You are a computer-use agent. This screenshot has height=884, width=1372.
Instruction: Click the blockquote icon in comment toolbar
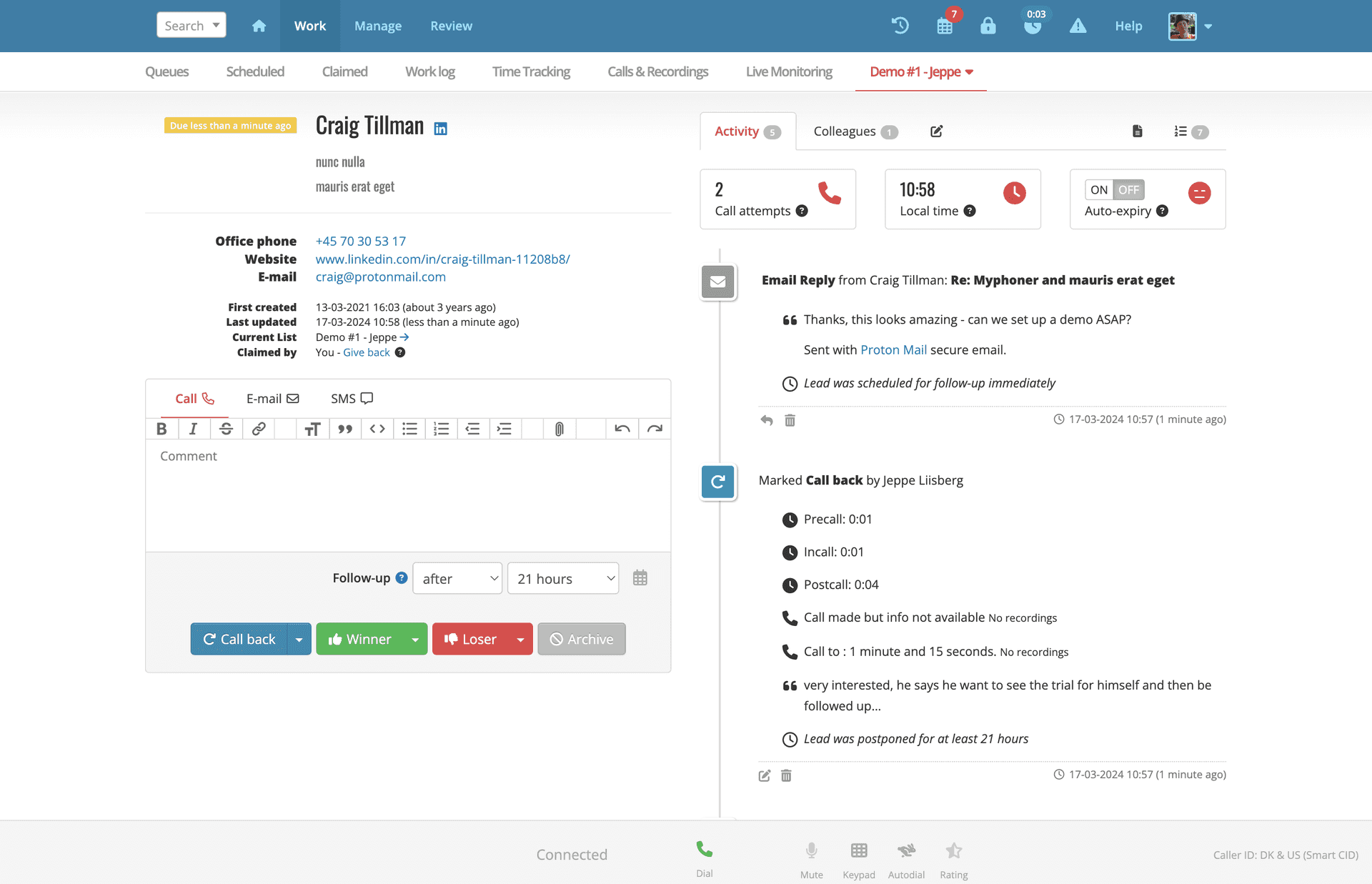coord(343,427)
